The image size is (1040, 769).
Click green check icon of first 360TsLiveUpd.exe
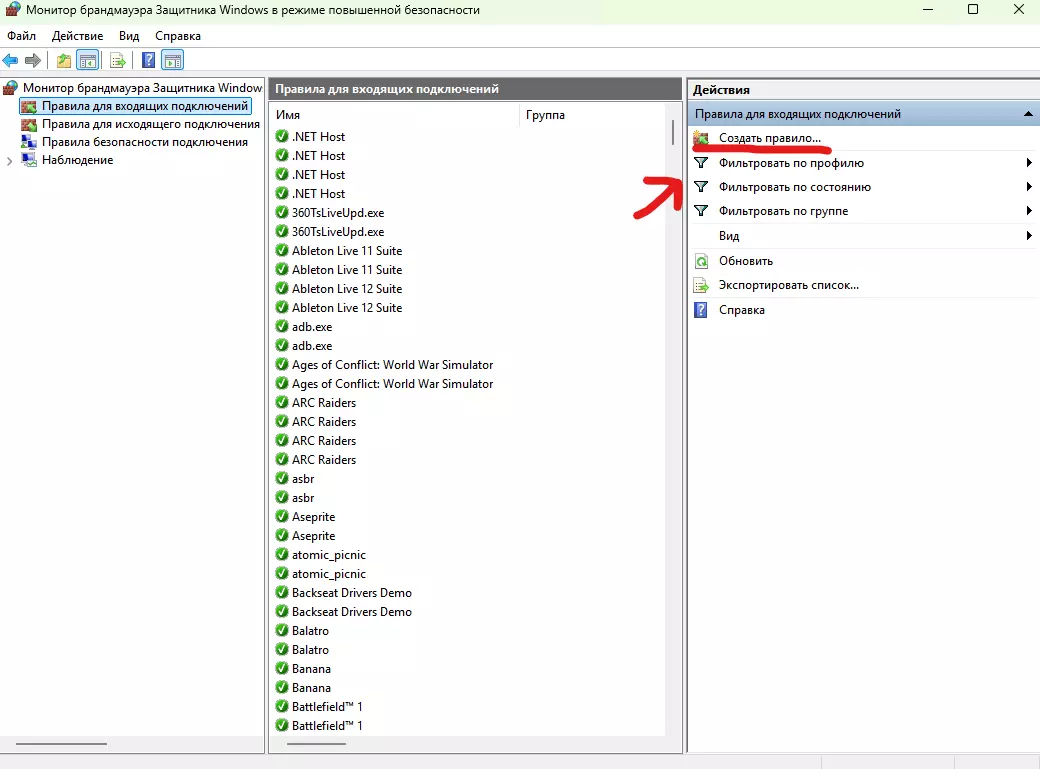point(282,212)
